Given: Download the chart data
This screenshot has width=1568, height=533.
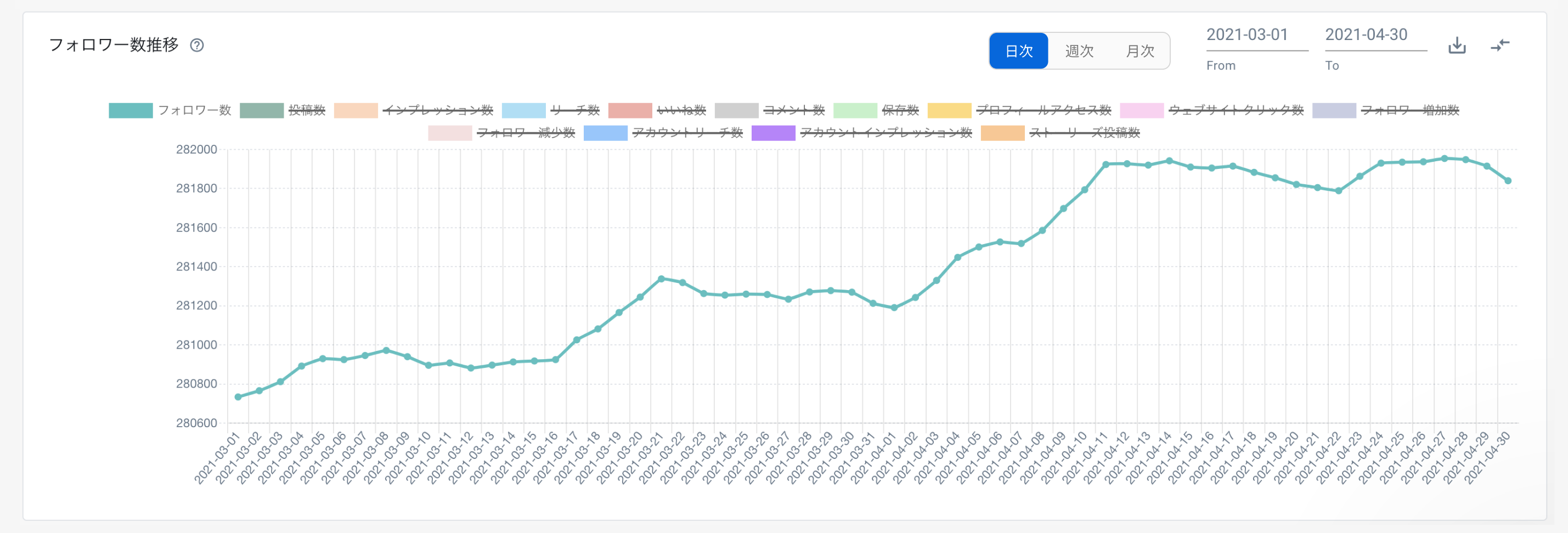Looking at the screenshot, I should click(1457, 45).
